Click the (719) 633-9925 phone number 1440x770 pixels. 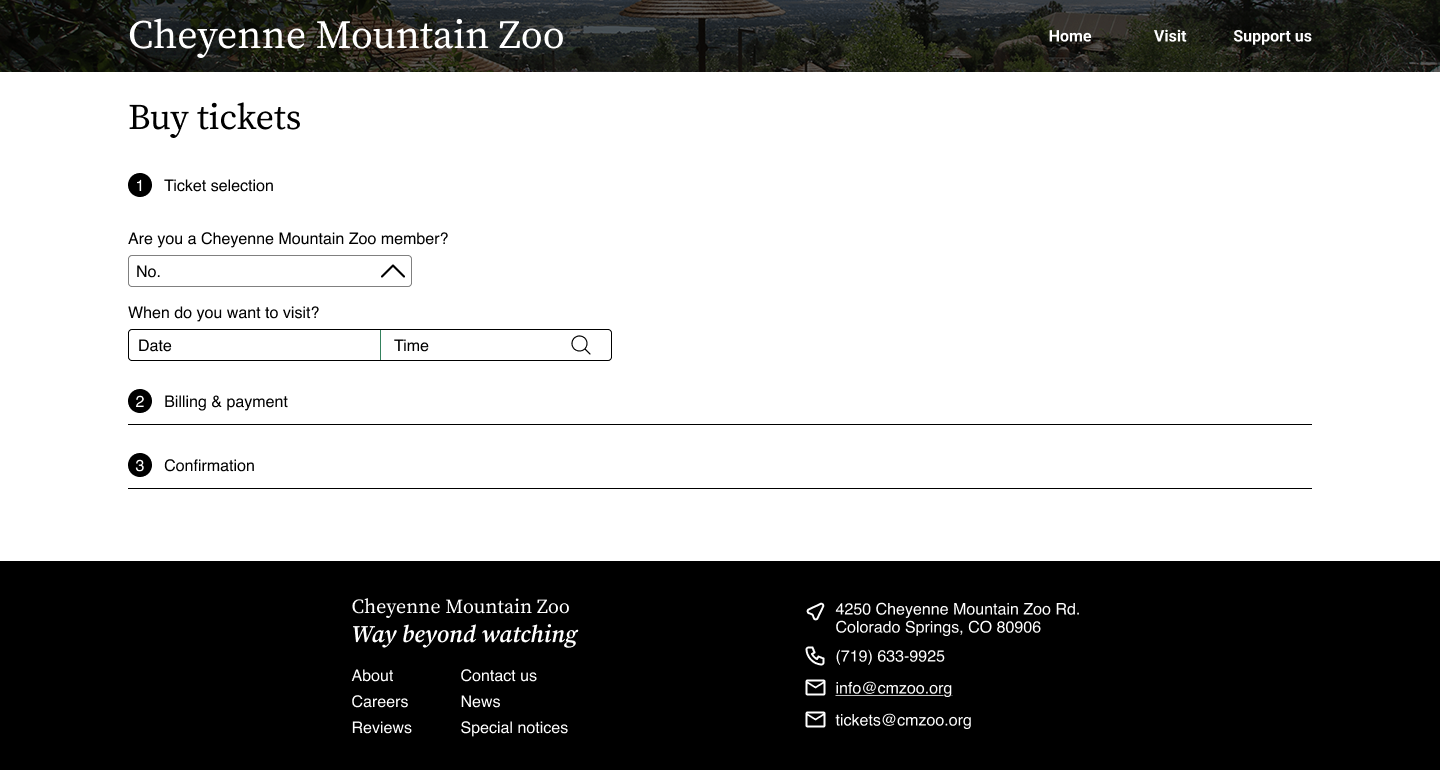(x=890, y=656)
